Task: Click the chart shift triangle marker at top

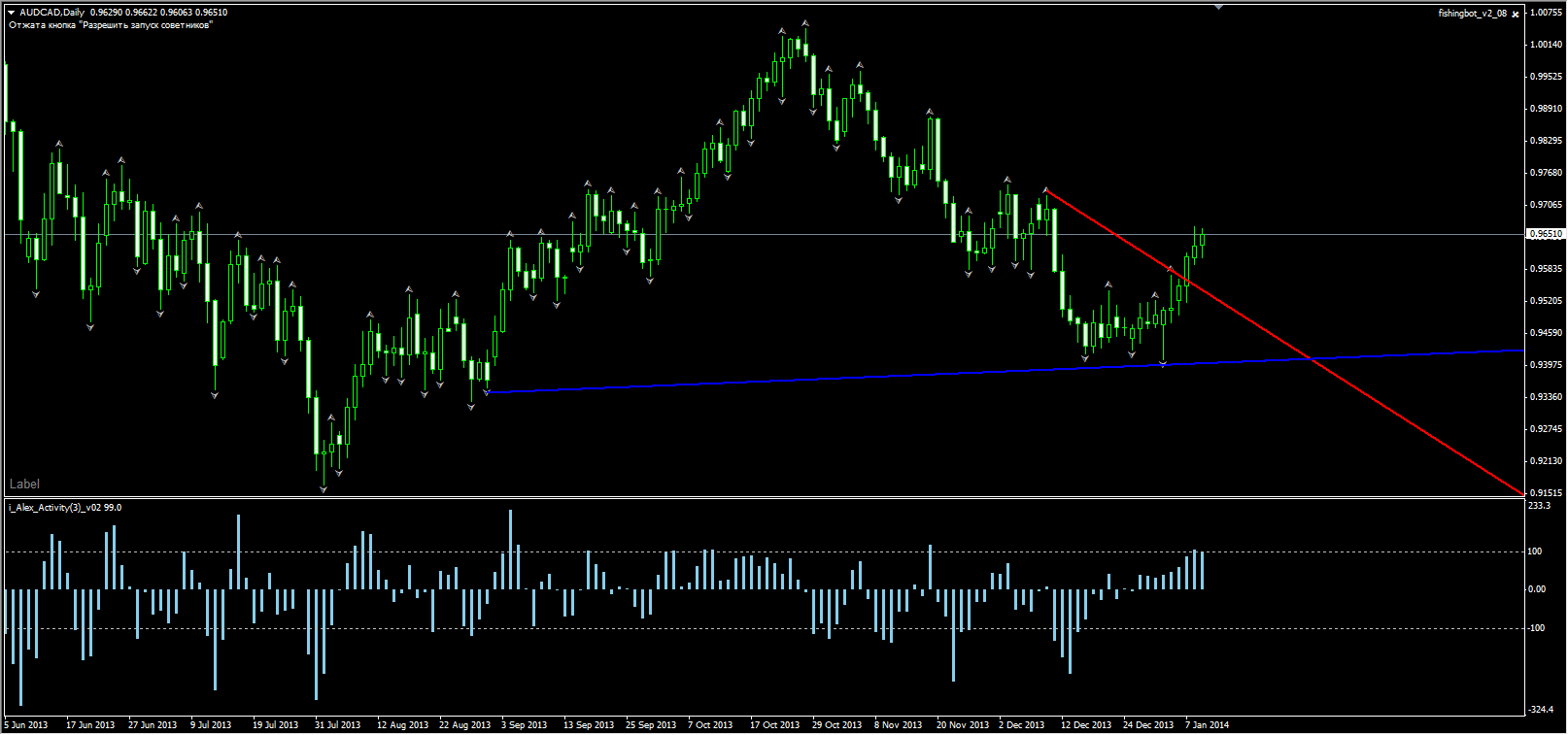Action: (1218, 7)
